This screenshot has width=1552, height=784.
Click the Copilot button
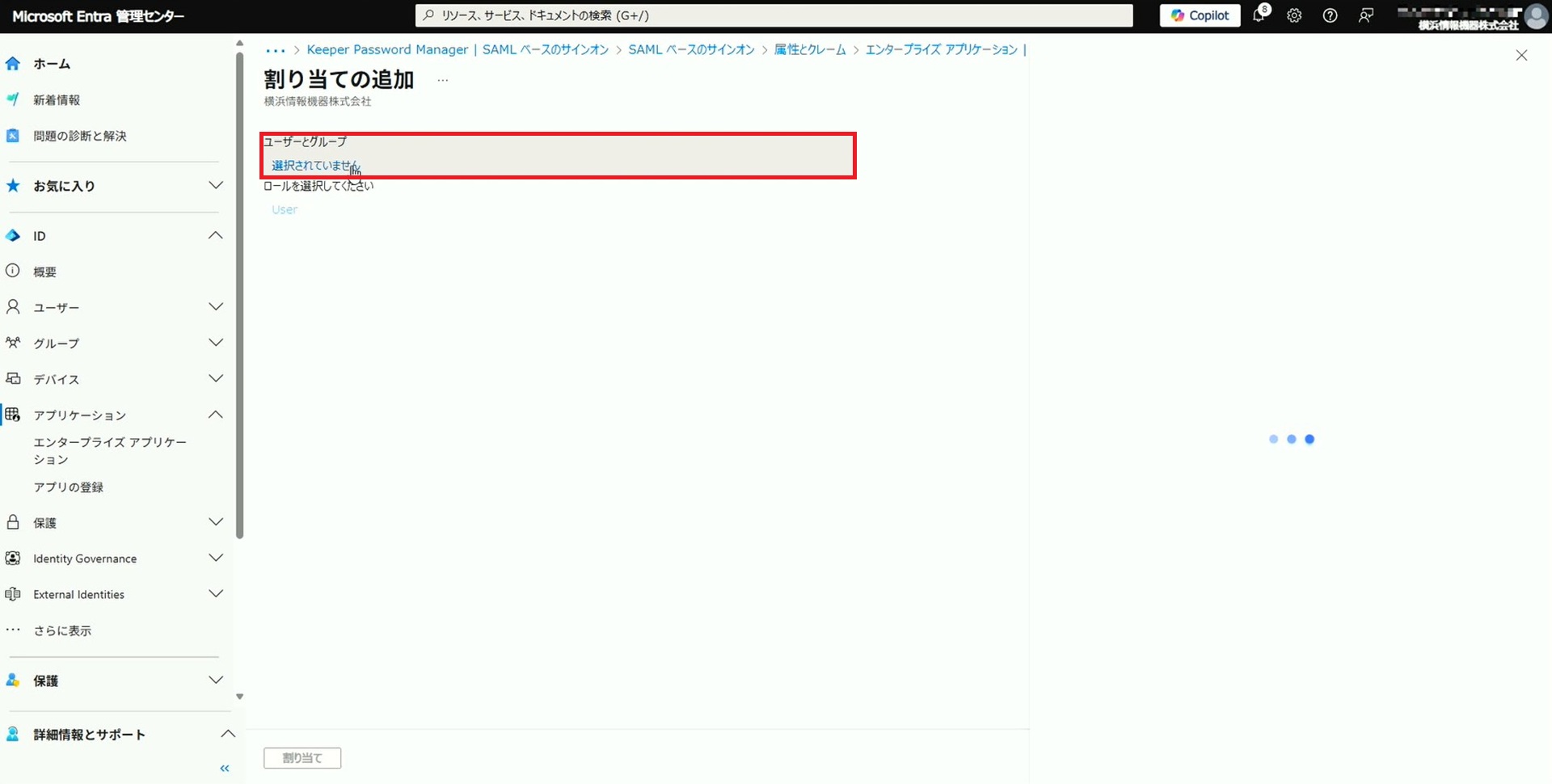tap(1200, 15)
